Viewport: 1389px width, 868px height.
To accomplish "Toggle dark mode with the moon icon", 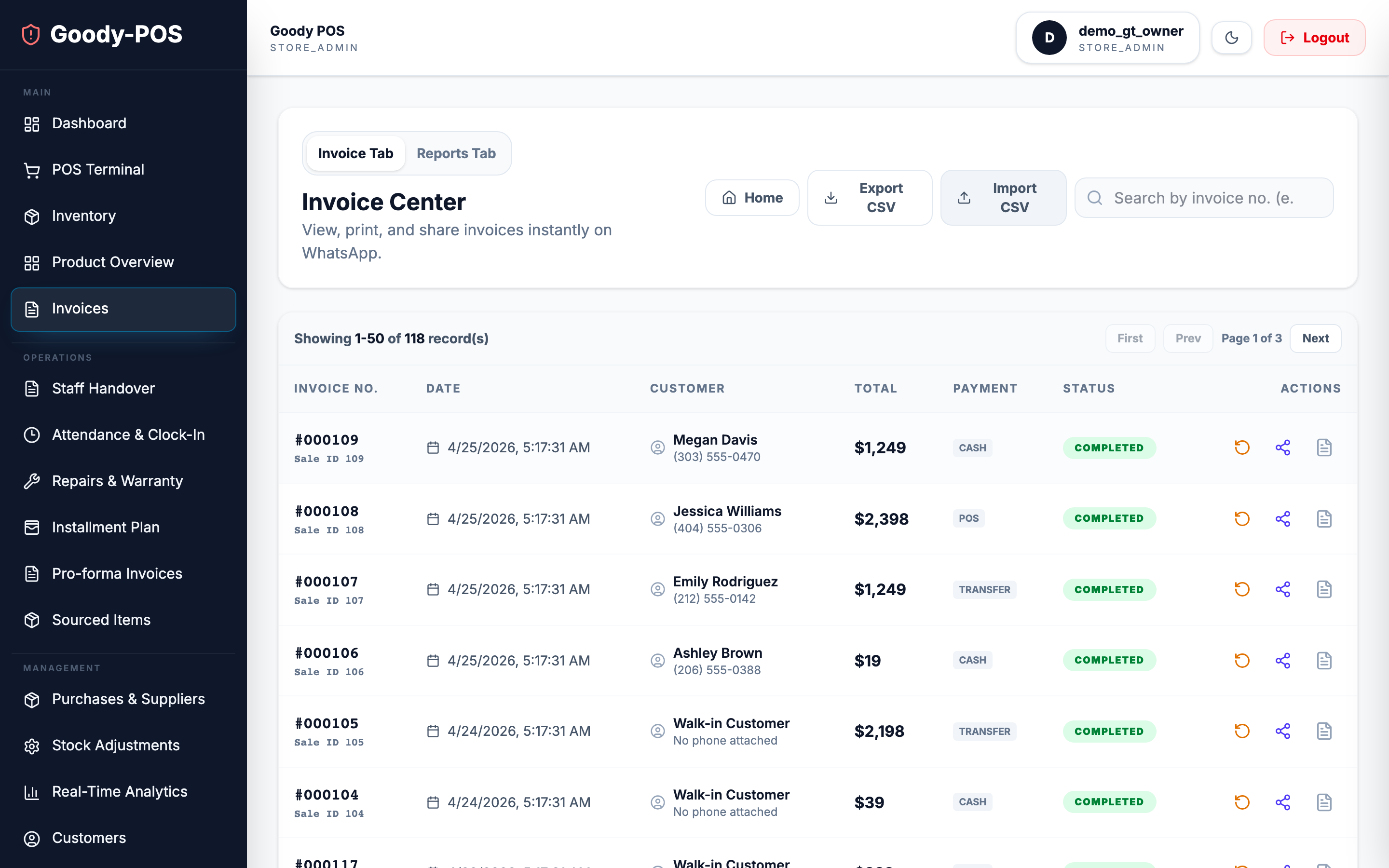I will [1231, 37].
